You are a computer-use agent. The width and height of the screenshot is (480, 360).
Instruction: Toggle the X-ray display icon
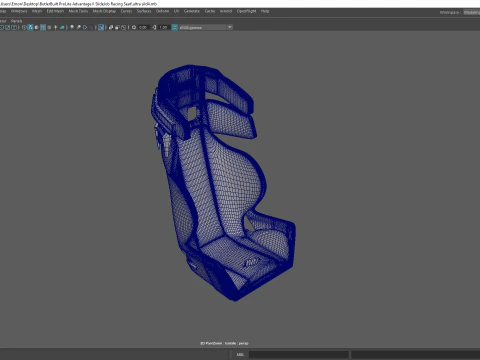click(111, 27)
